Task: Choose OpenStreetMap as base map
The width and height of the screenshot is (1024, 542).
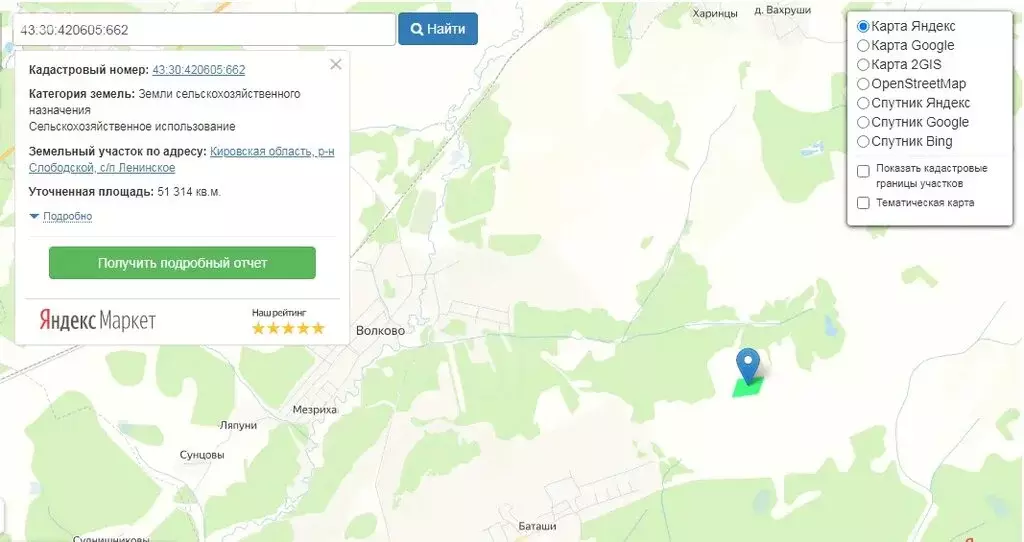Action: point(863,84)
